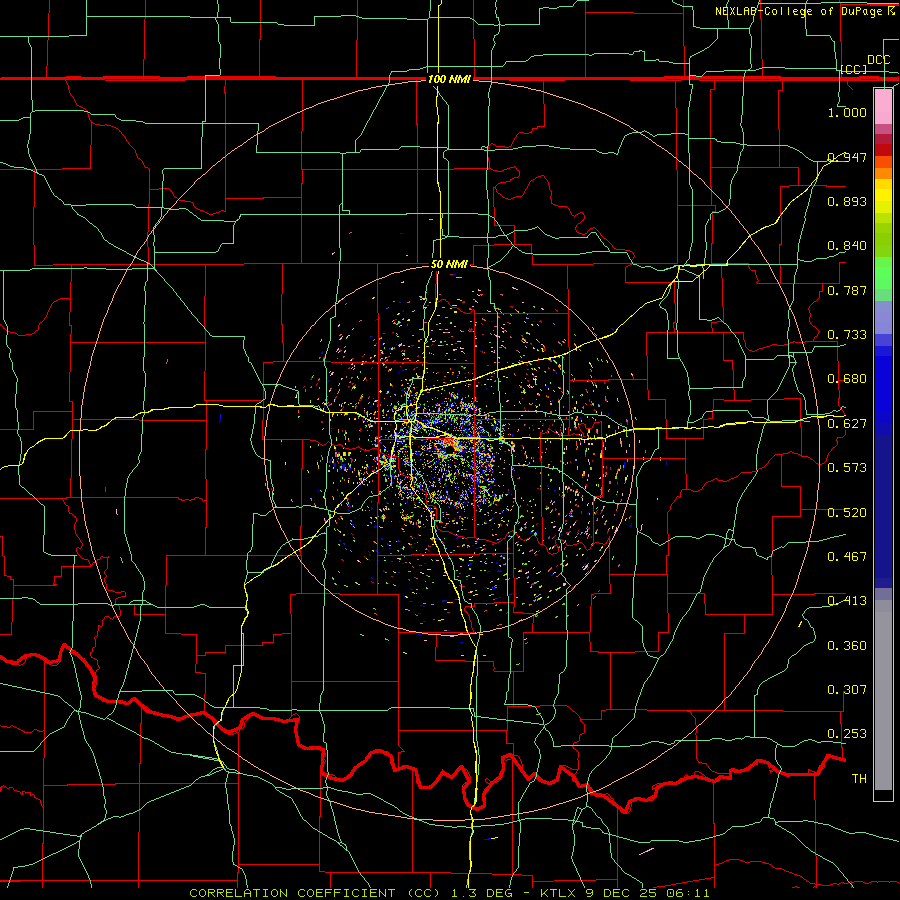The width and height of the screenshot is (900, 900).
Task: Click the 0.893 legend value
Action: point(847,201)
